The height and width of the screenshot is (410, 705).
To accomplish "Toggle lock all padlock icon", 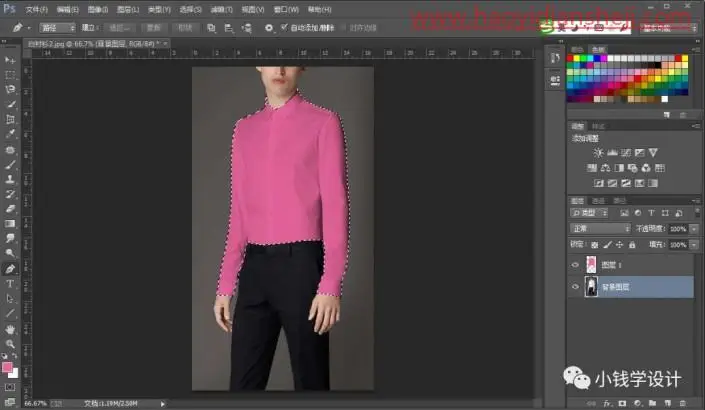I will [x=632, y=245].
